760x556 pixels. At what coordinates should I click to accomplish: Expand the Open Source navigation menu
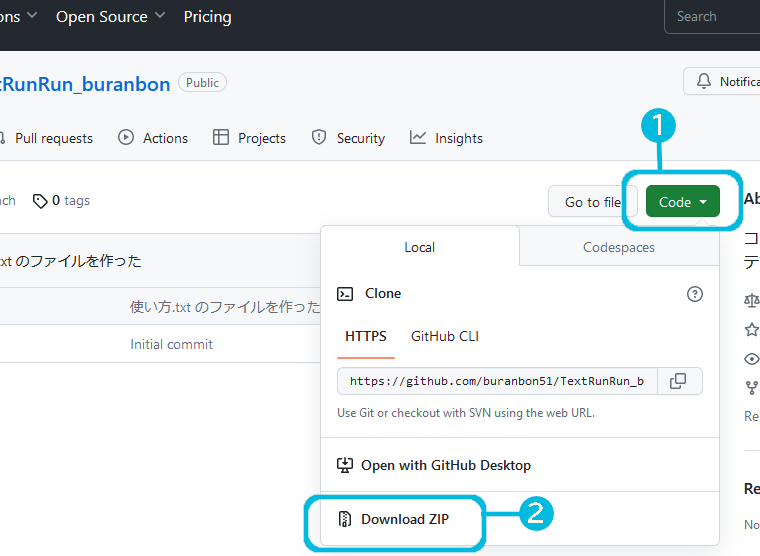(x=110, y=17)
